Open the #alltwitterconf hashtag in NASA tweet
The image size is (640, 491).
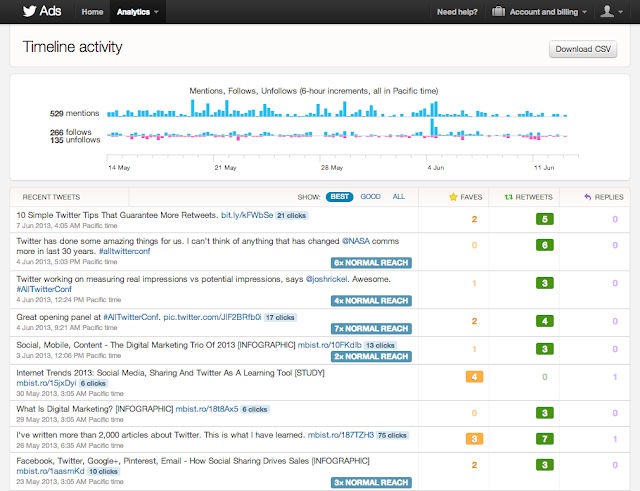point(124,251)
